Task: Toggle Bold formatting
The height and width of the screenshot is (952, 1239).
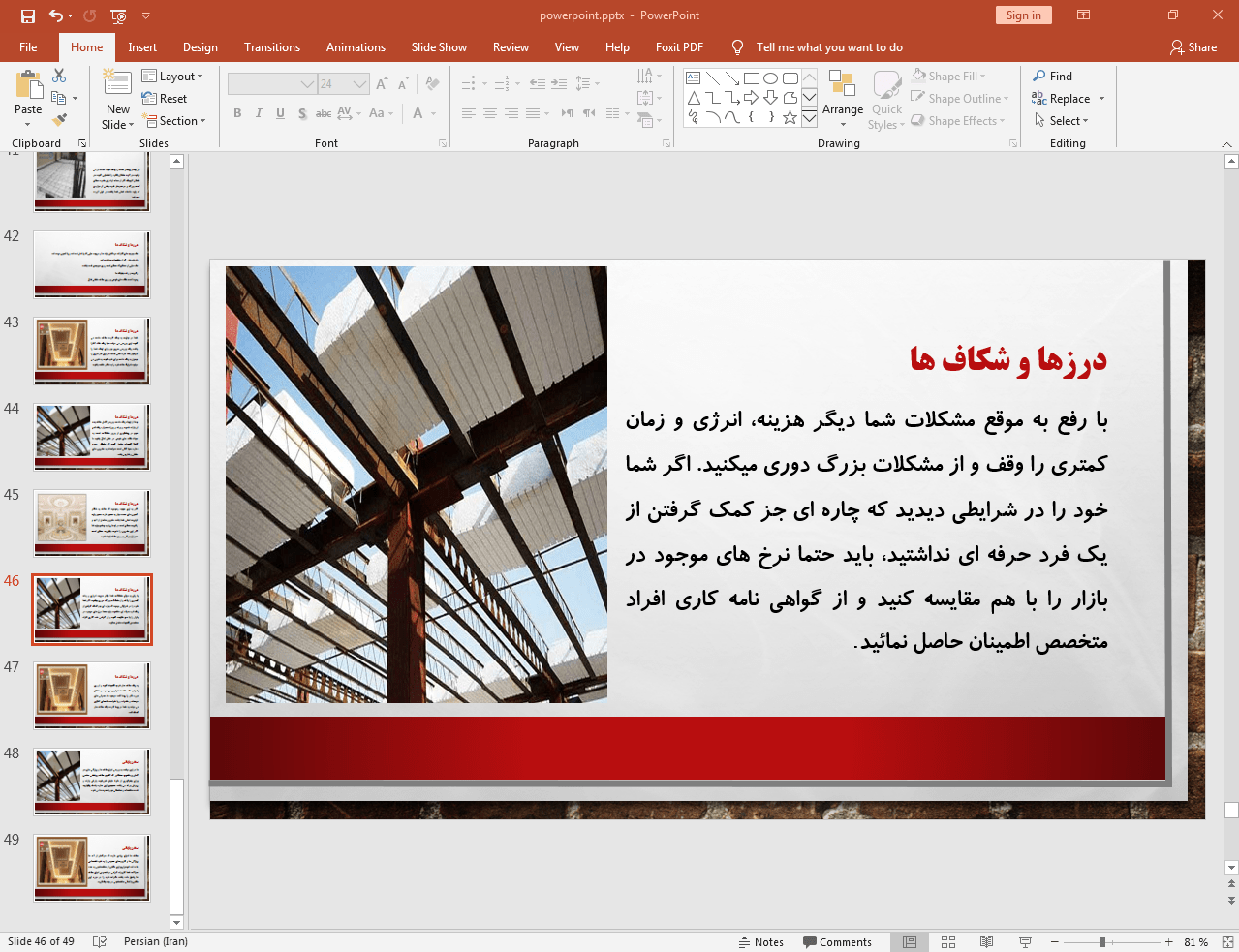Action: pyautogui.click(x=237, y=113)
